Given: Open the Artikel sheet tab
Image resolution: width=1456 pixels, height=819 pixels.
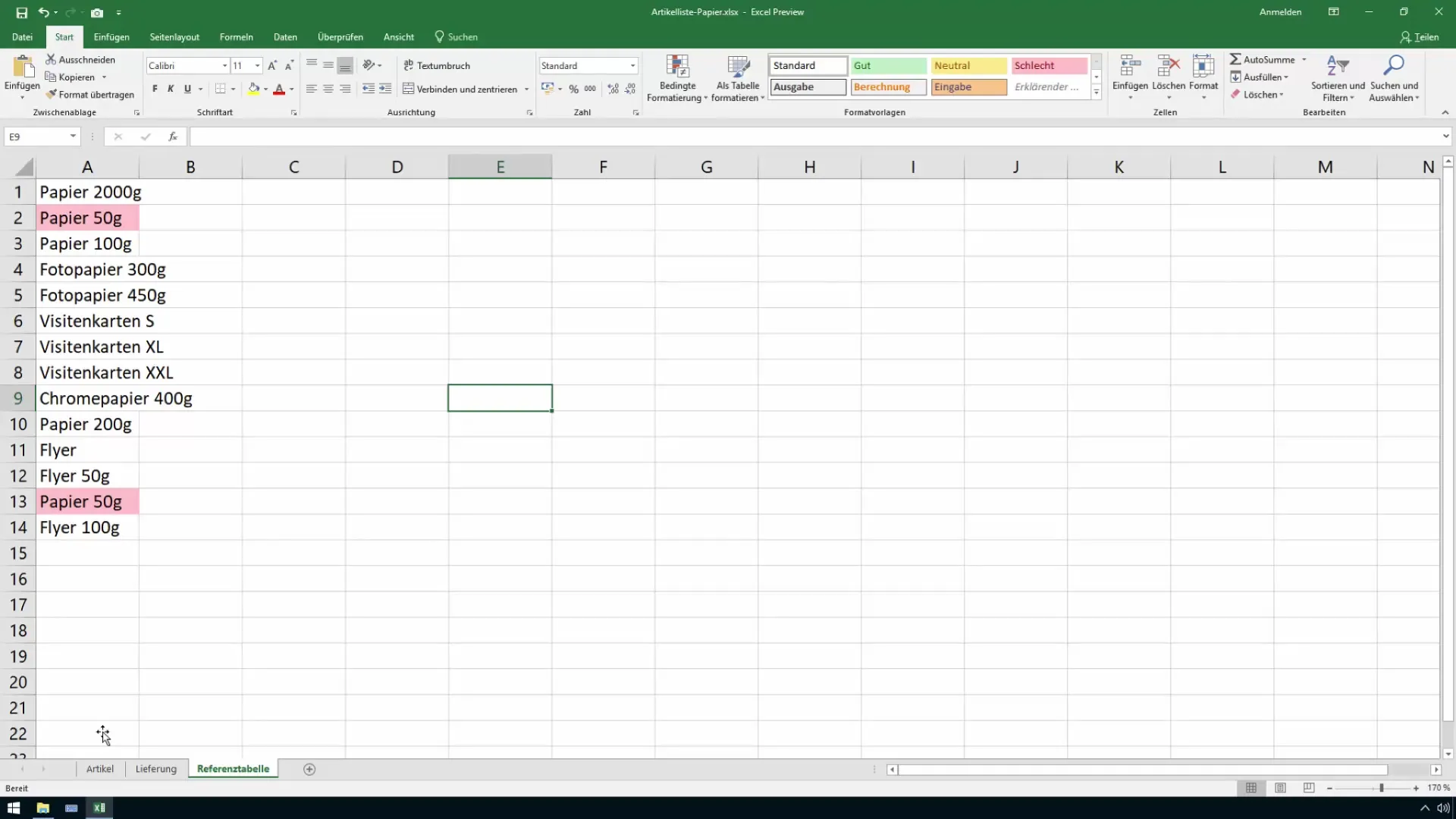Looking at the screenshot, I should [x=100, y=769].
